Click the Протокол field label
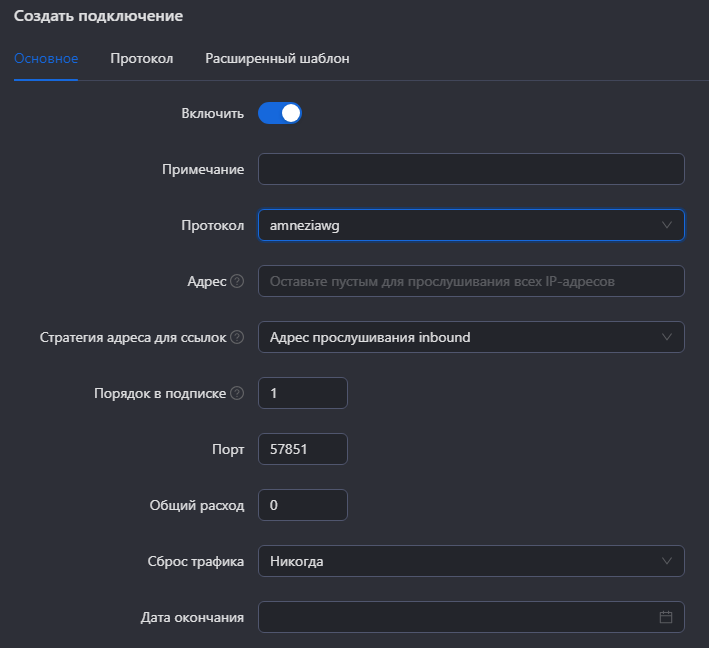This screenshot has width=709, height=648. 213,225
